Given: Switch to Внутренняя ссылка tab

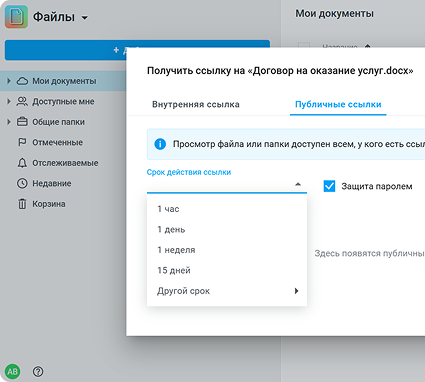Looking at the screenshot, I should pos(196,104).
